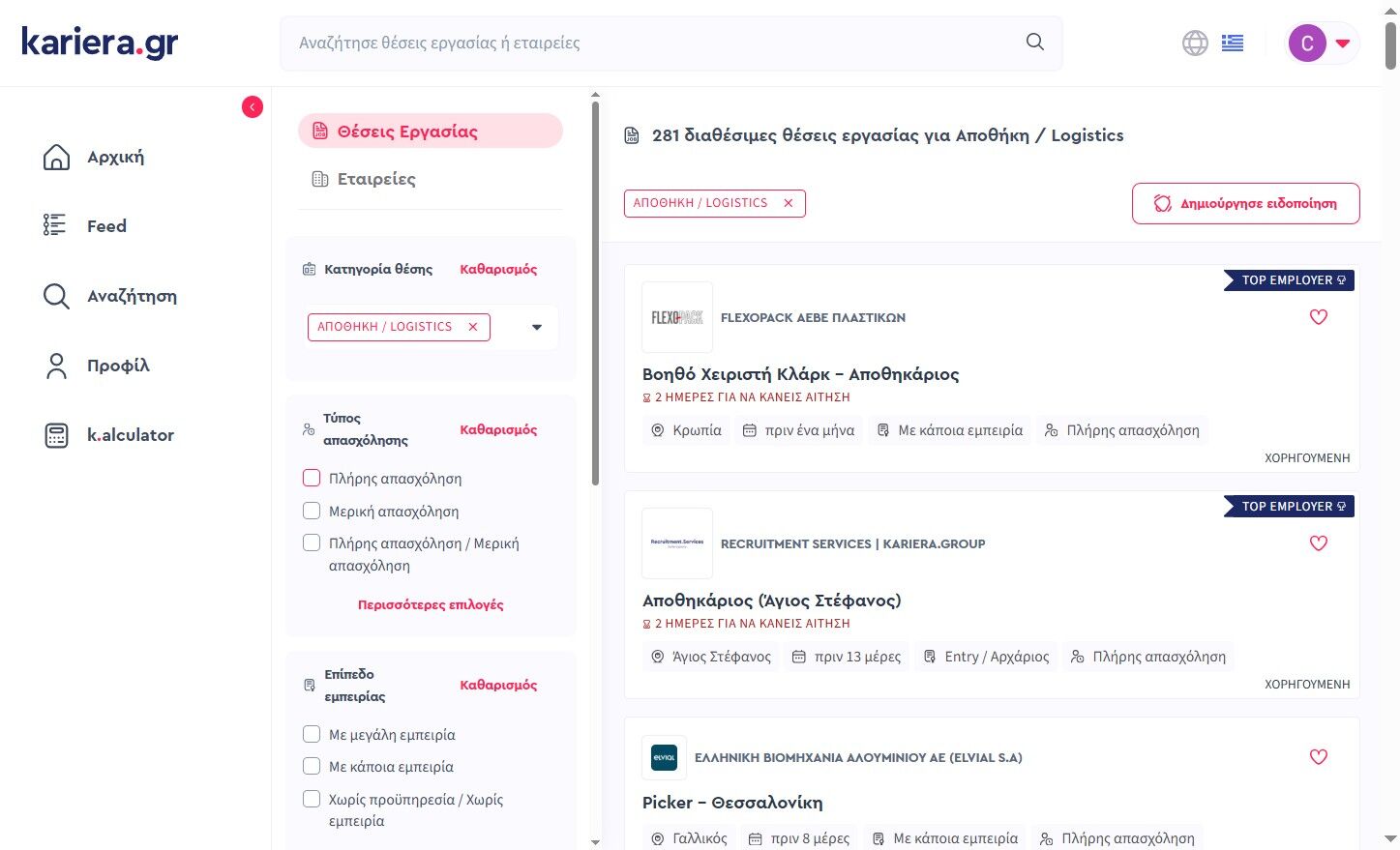Remove ΑΠΟΘΗΚΗ / LOGISTICS chip in category filter
Viewport: 1400px width, 850px height.
coord(473,327)
